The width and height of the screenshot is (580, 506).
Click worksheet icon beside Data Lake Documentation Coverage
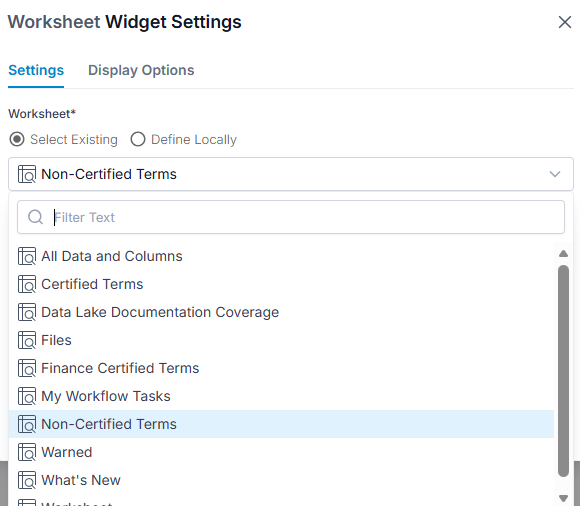pos(27,312)
